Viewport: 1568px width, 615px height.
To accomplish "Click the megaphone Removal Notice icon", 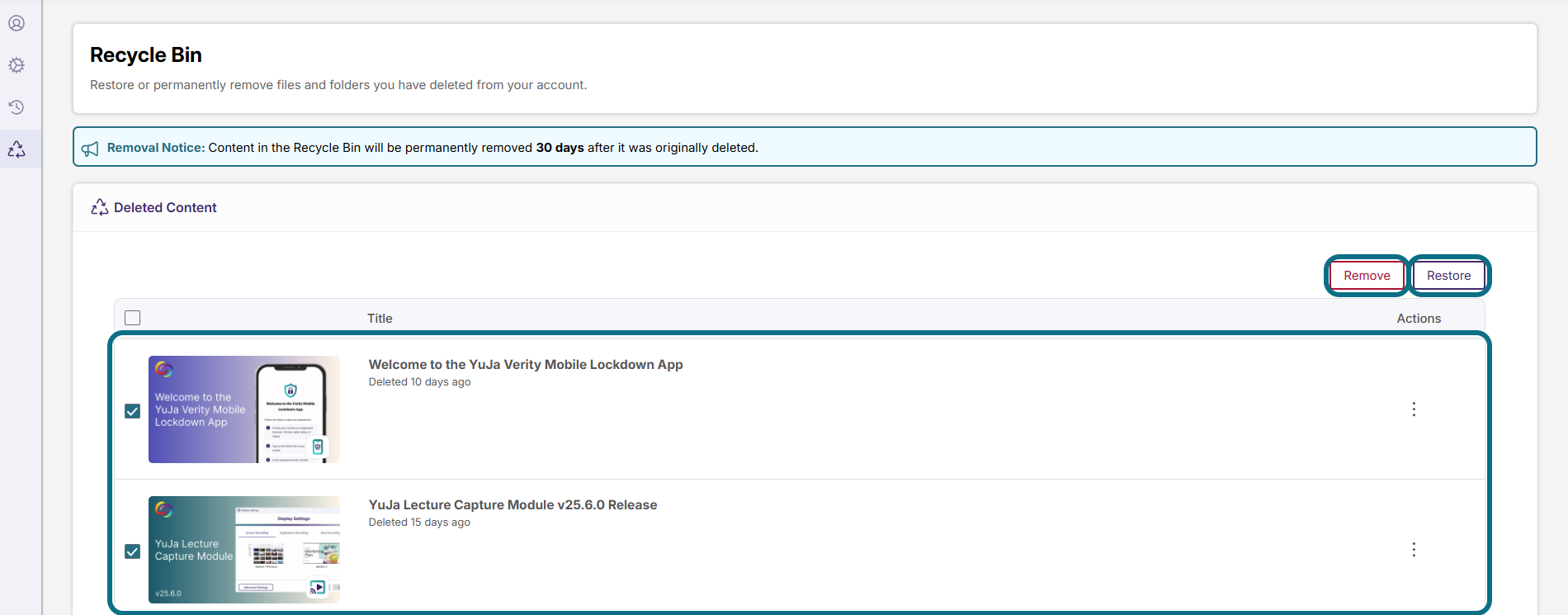I will tap(90, 149).
